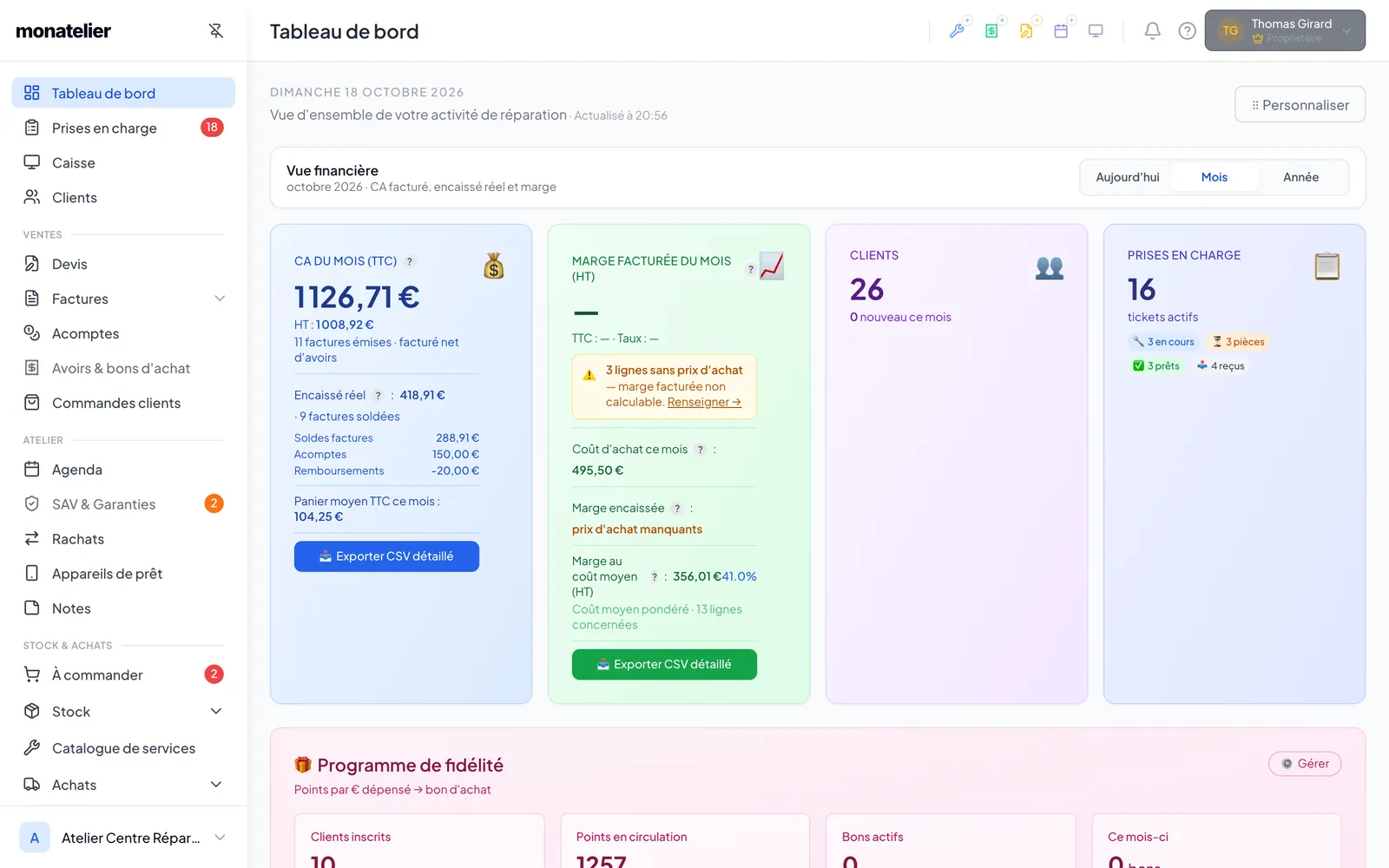1389x868 pixels.
Task: Follow the Renseigner link in the warning box
Action: click(x=704, y=402)
